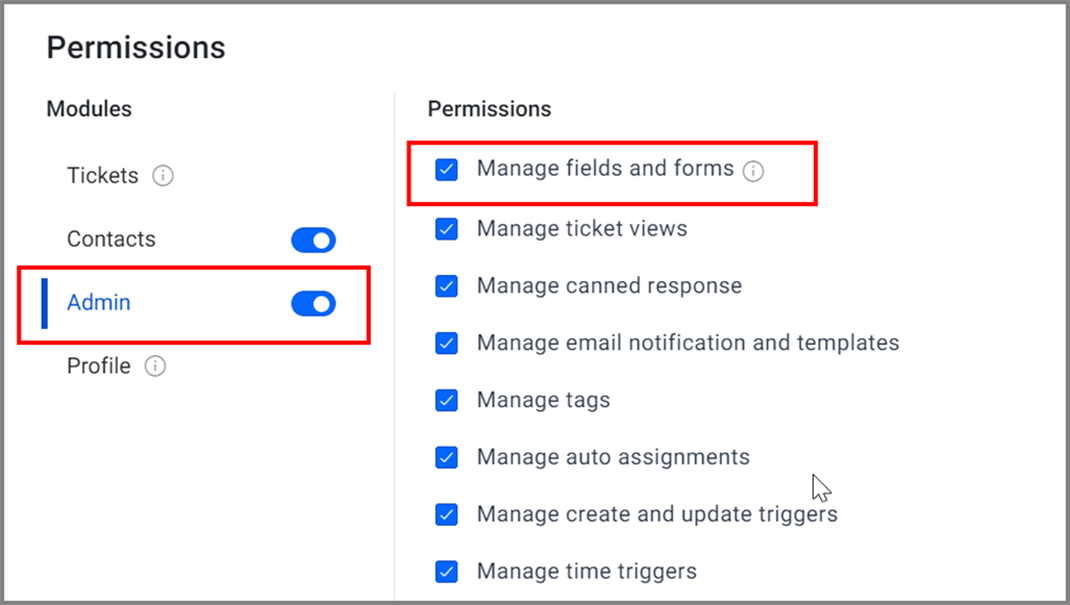Toggle Manage email notification and templates checkbox
Image resolution: width=1070 pixels, height=605 pixels.
(x=447, y=343)
